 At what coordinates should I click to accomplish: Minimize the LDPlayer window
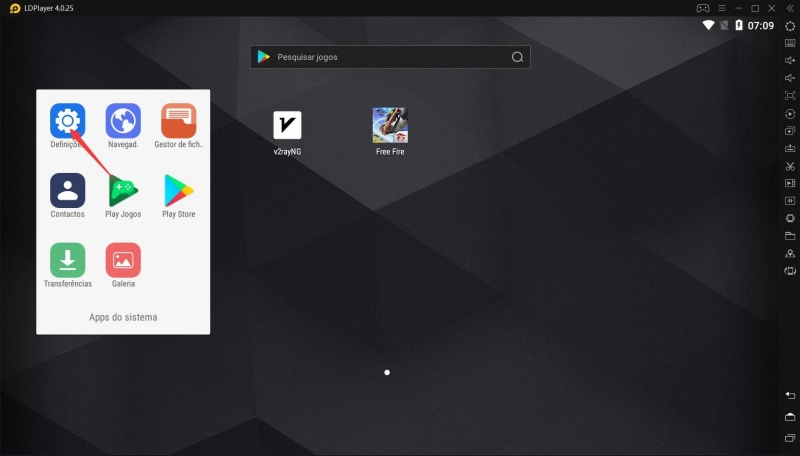[x=738, y=8]
